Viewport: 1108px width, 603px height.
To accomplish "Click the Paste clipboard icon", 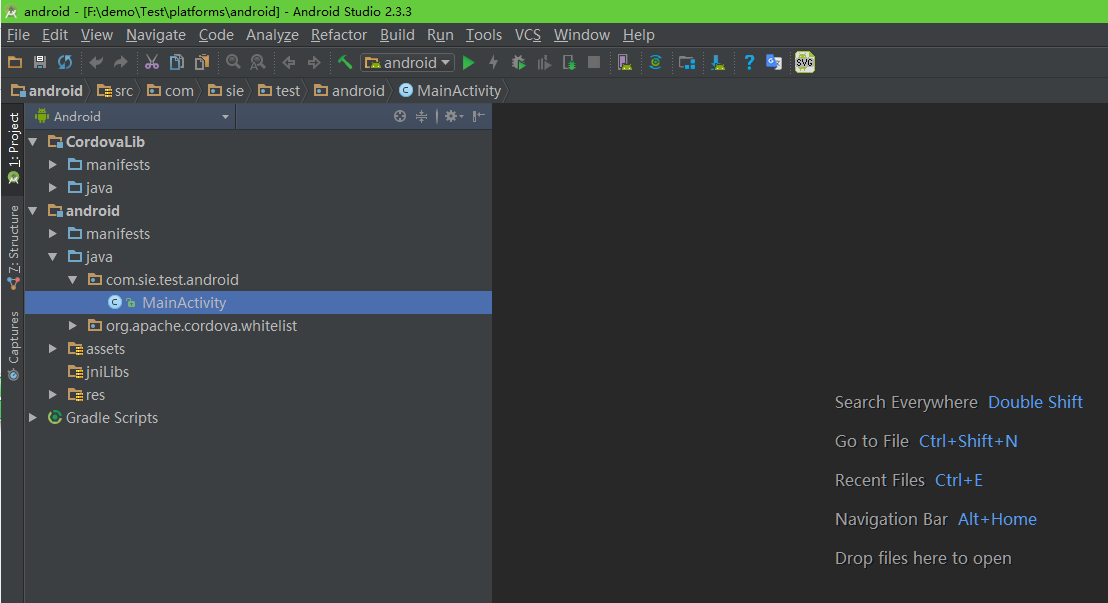I will click(x=202, y=62).
